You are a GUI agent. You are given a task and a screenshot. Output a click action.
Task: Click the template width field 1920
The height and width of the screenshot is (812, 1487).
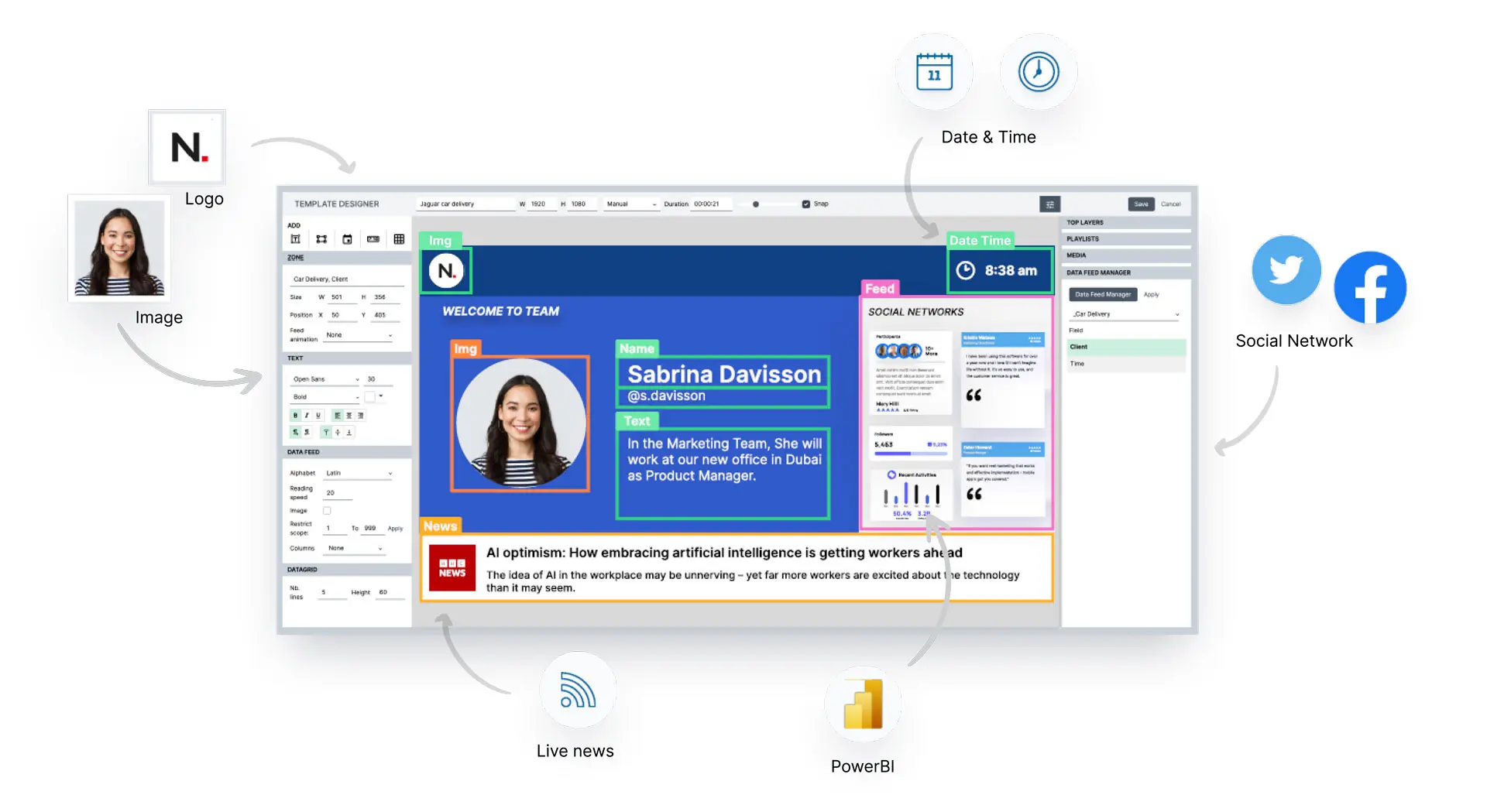tap(541, 204)
